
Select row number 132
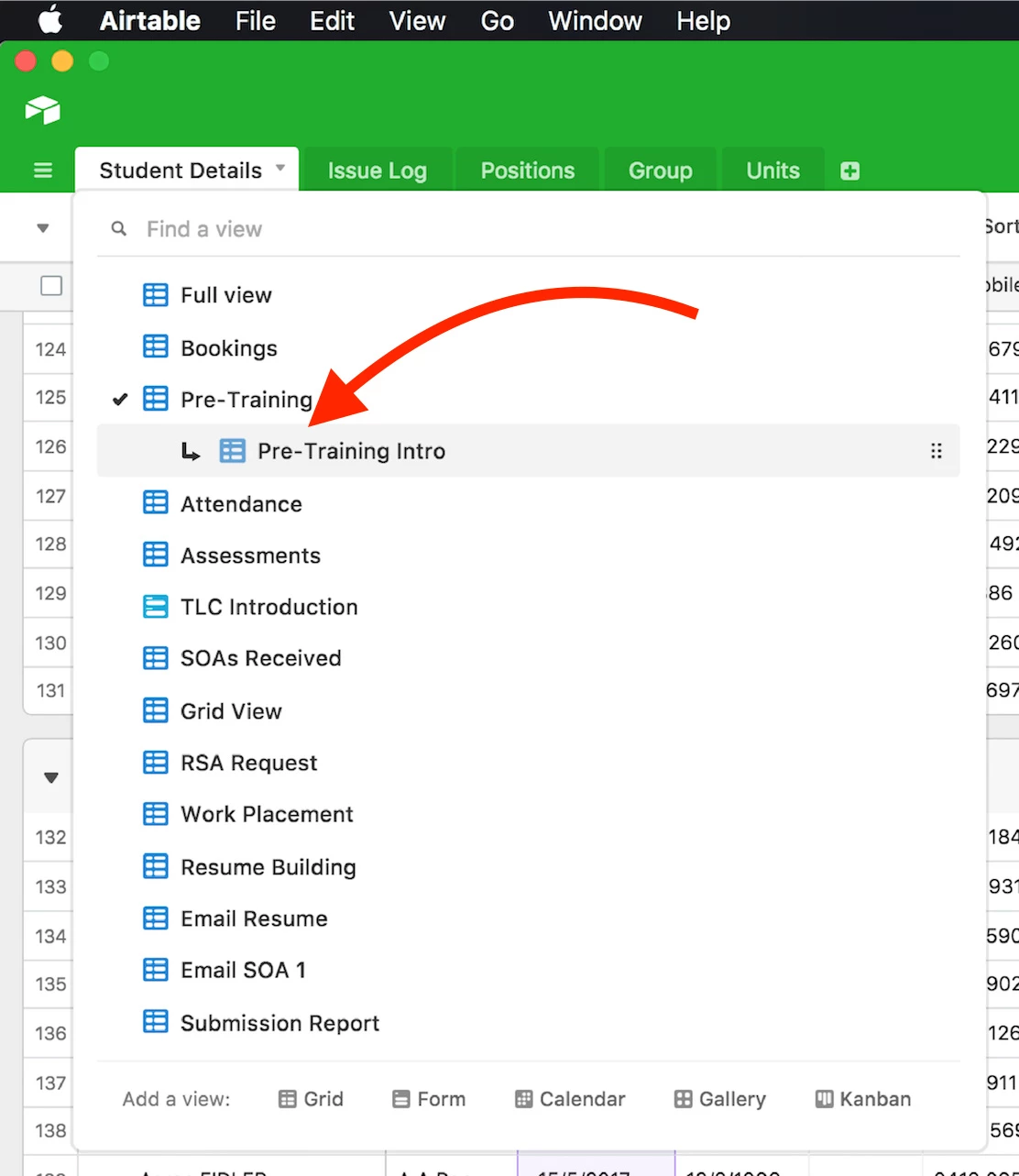[50, 837]
